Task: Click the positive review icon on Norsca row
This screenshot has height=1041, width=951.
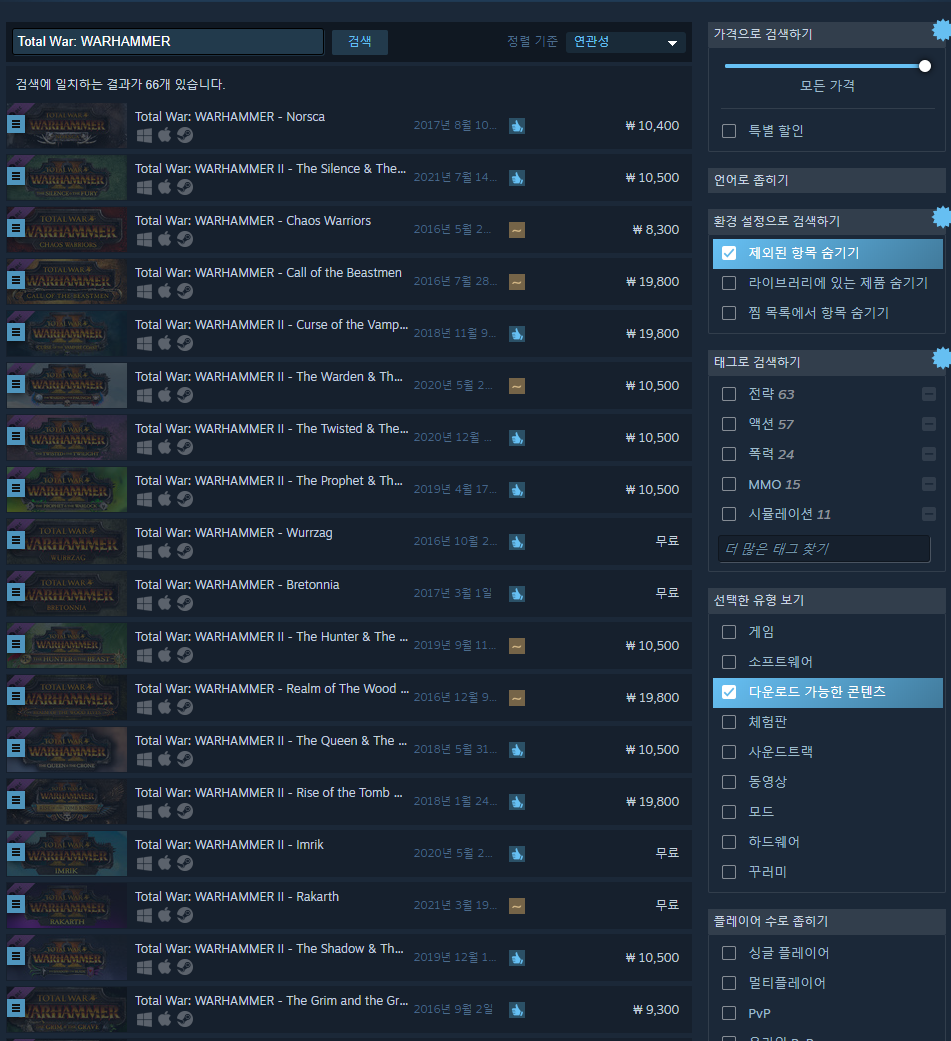Action: (x=517, y=126)
